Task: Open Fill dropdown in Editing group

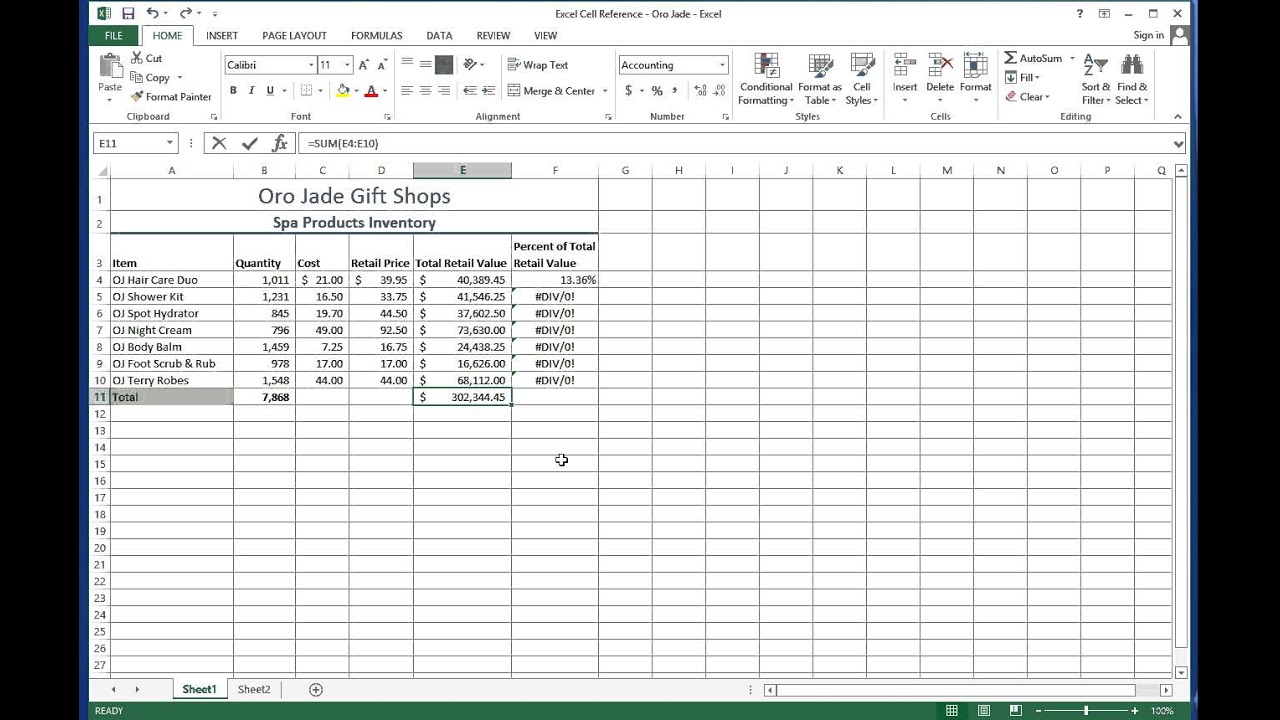Action: point(1024,78)
